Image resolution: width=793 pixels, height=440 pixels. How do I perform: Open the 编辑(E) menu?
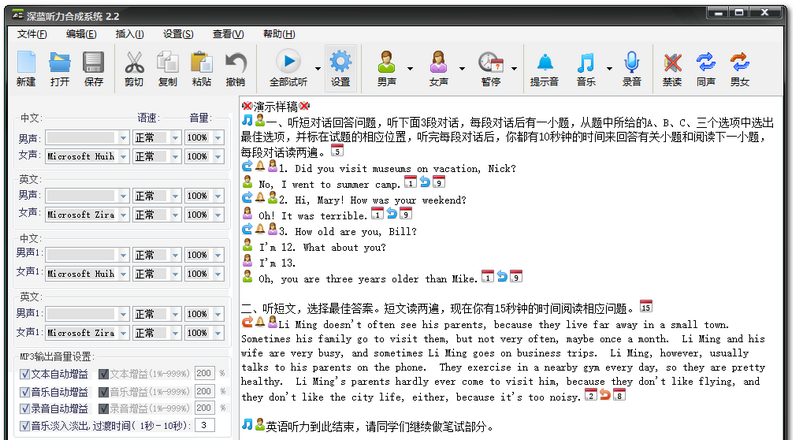point(81,34)
